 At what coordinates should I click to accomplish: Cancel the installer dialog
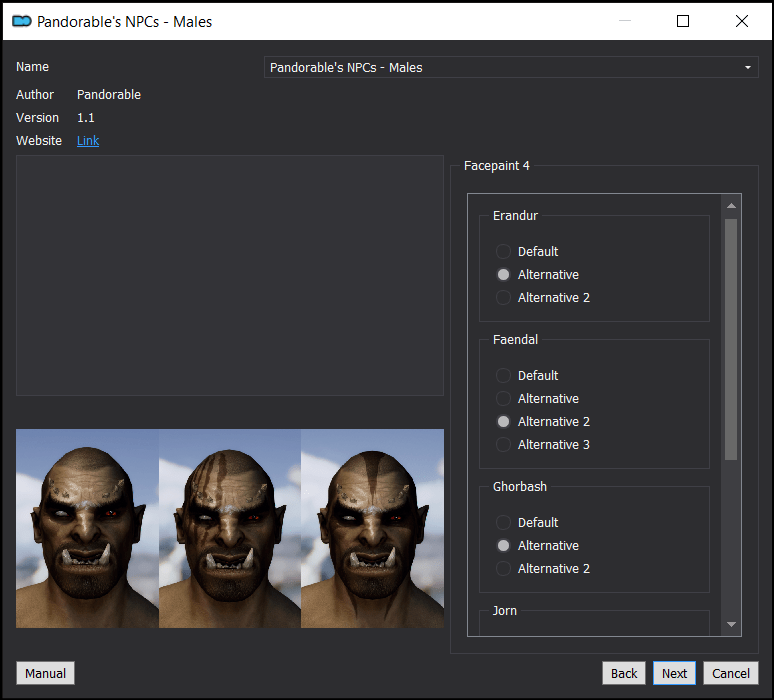731,673
